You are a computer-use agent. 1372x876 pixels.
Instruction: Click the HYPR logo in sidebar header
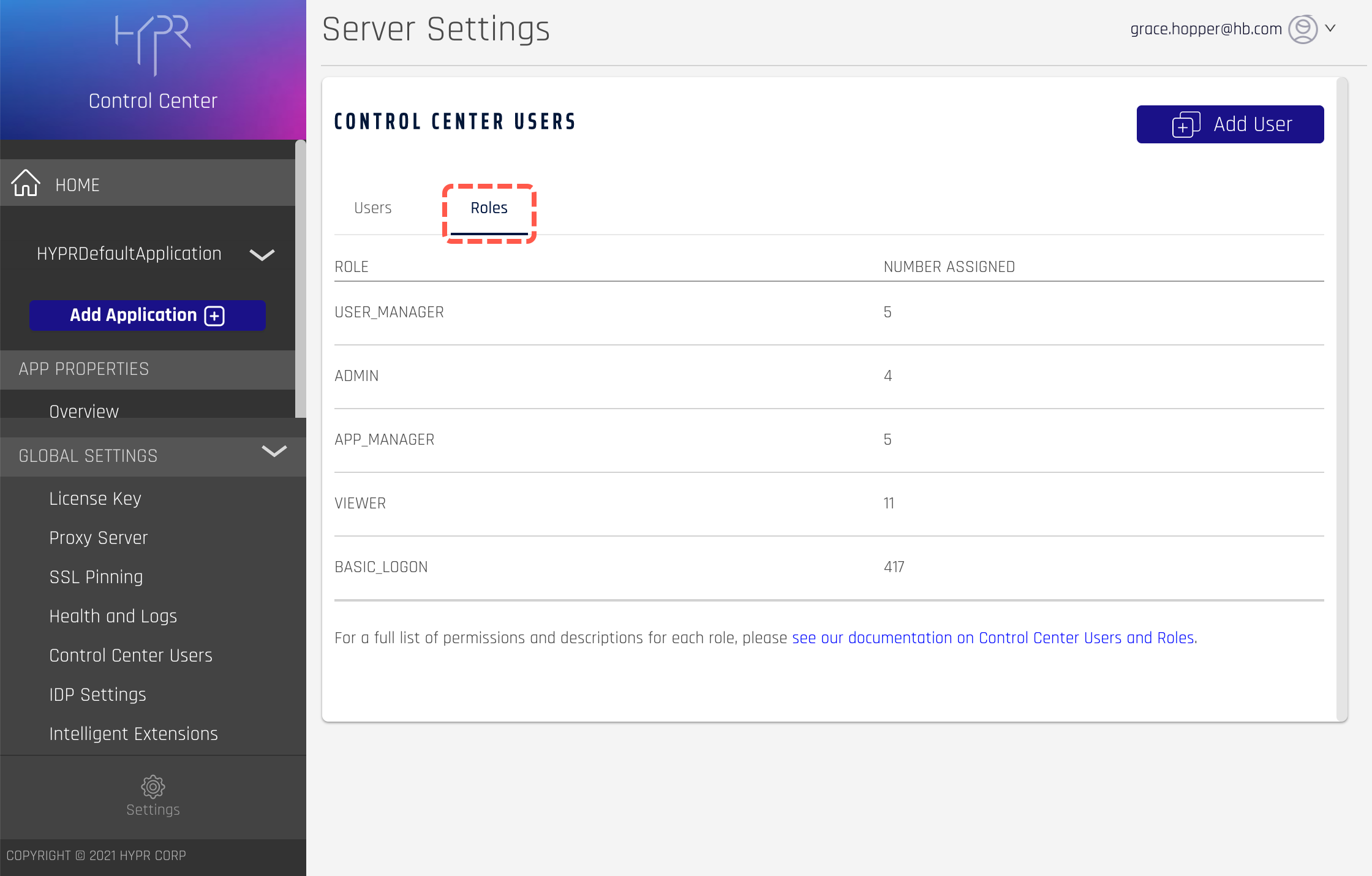coord(153,44)
